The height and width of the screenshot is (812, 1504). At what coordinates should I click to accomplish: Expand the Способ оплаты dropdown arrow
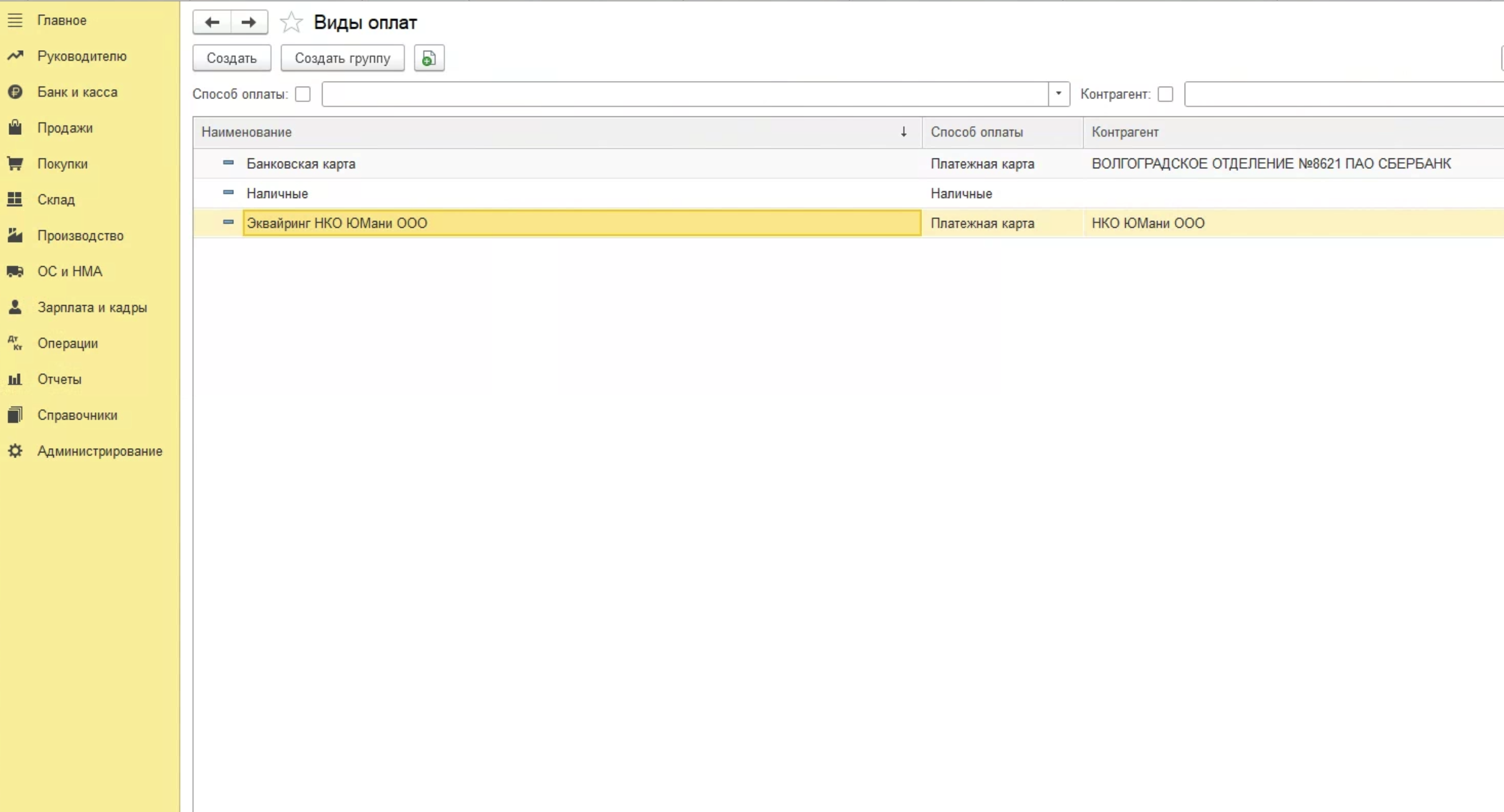[1058, 94]
